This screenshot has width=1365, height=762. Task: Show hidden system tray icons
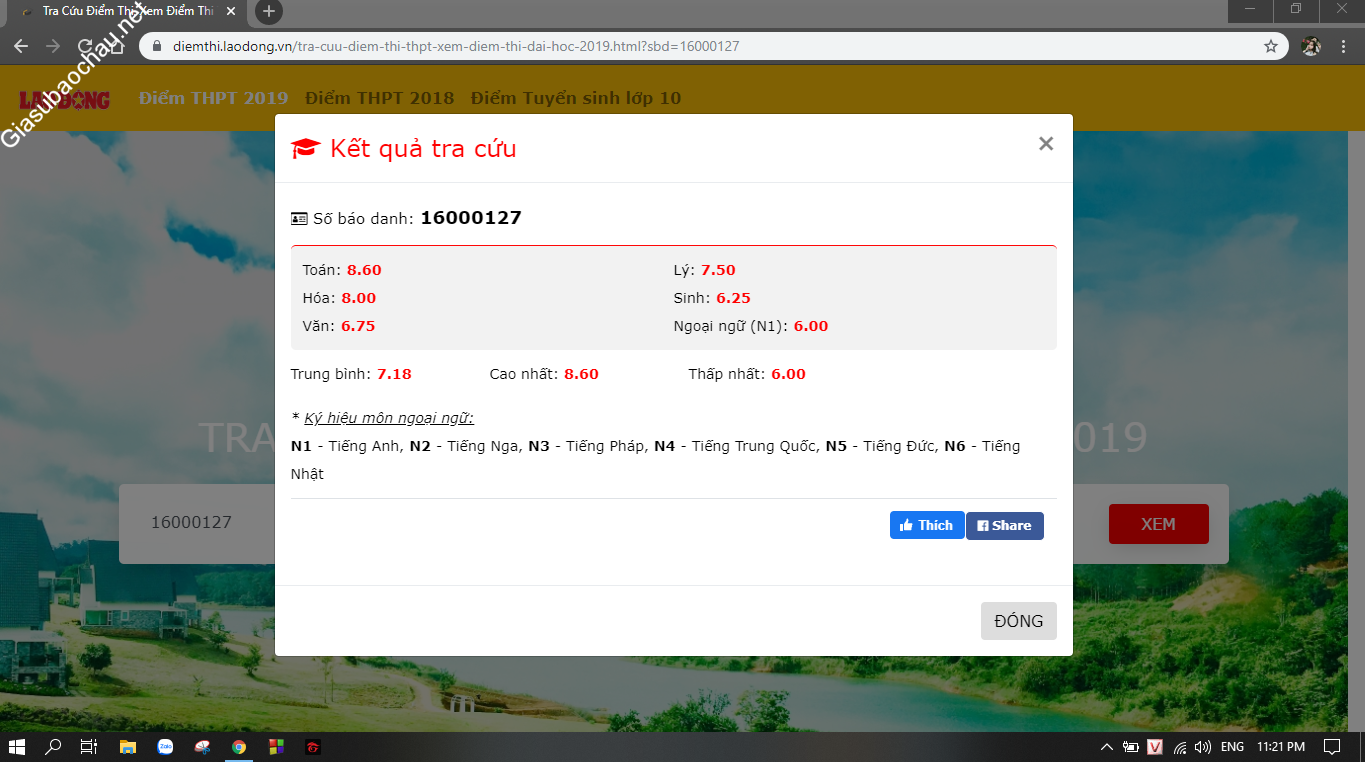click(1106, 746)
